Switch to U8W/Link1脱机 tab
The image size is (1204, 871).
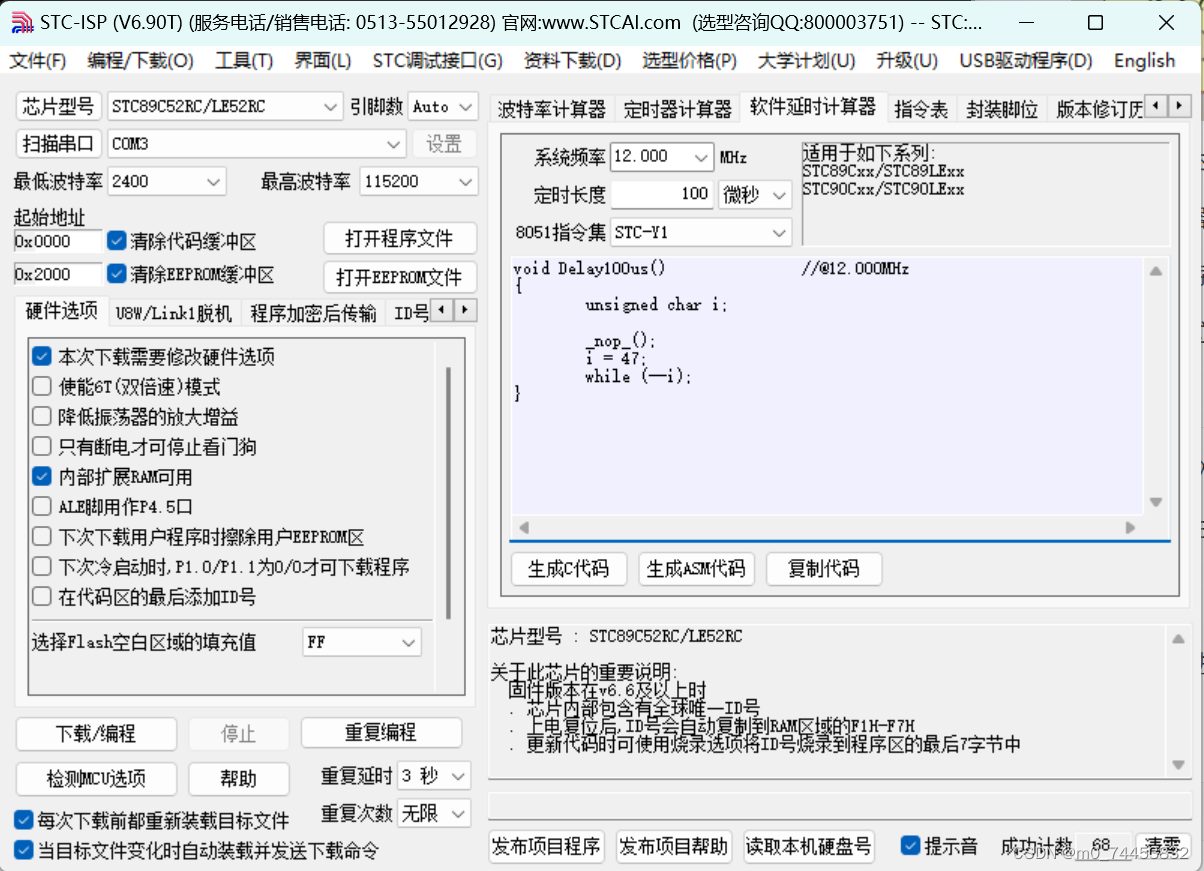173,313
